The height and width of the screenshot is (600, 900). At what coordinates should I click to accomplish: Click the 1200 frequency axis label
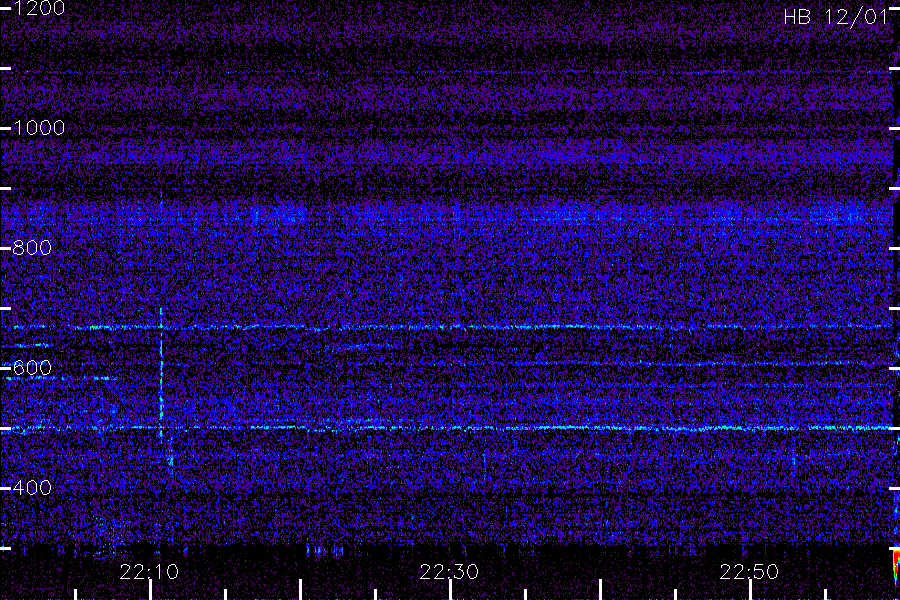pyautogui.click(x=38, y=8)
